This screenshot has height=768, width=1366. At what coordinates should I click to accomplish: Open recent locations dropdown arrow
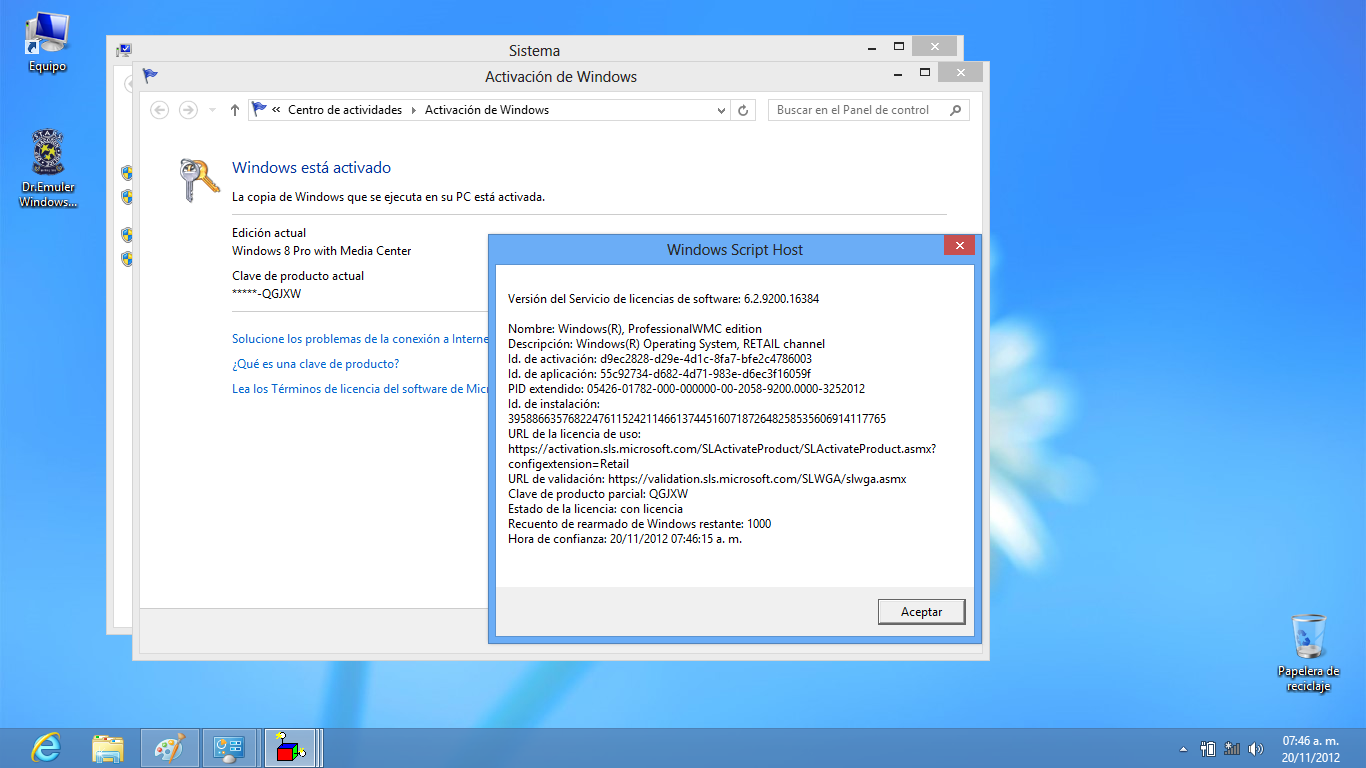pos(212,110)
